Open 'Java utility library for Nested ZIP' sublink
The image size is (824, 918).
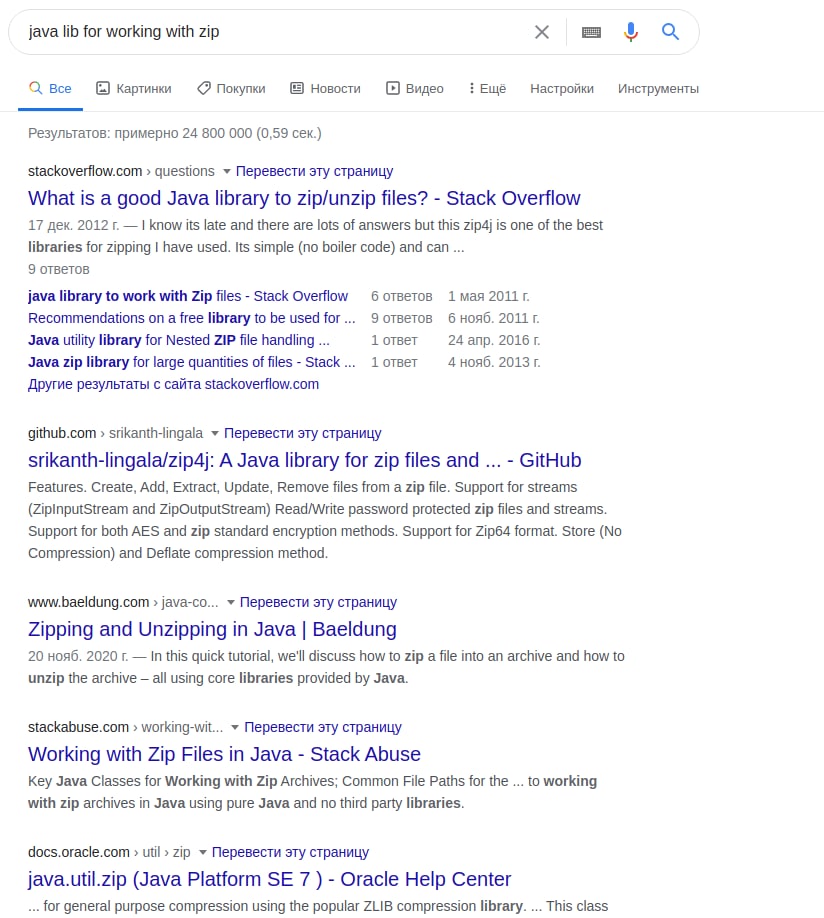[179, 340]
